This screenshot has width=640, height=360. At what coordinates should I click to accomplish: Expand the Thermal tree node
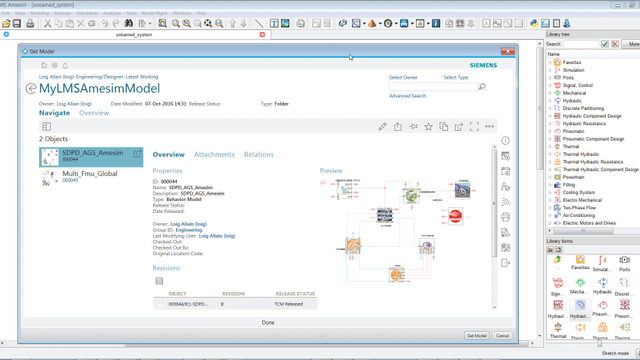pos(550,147)
